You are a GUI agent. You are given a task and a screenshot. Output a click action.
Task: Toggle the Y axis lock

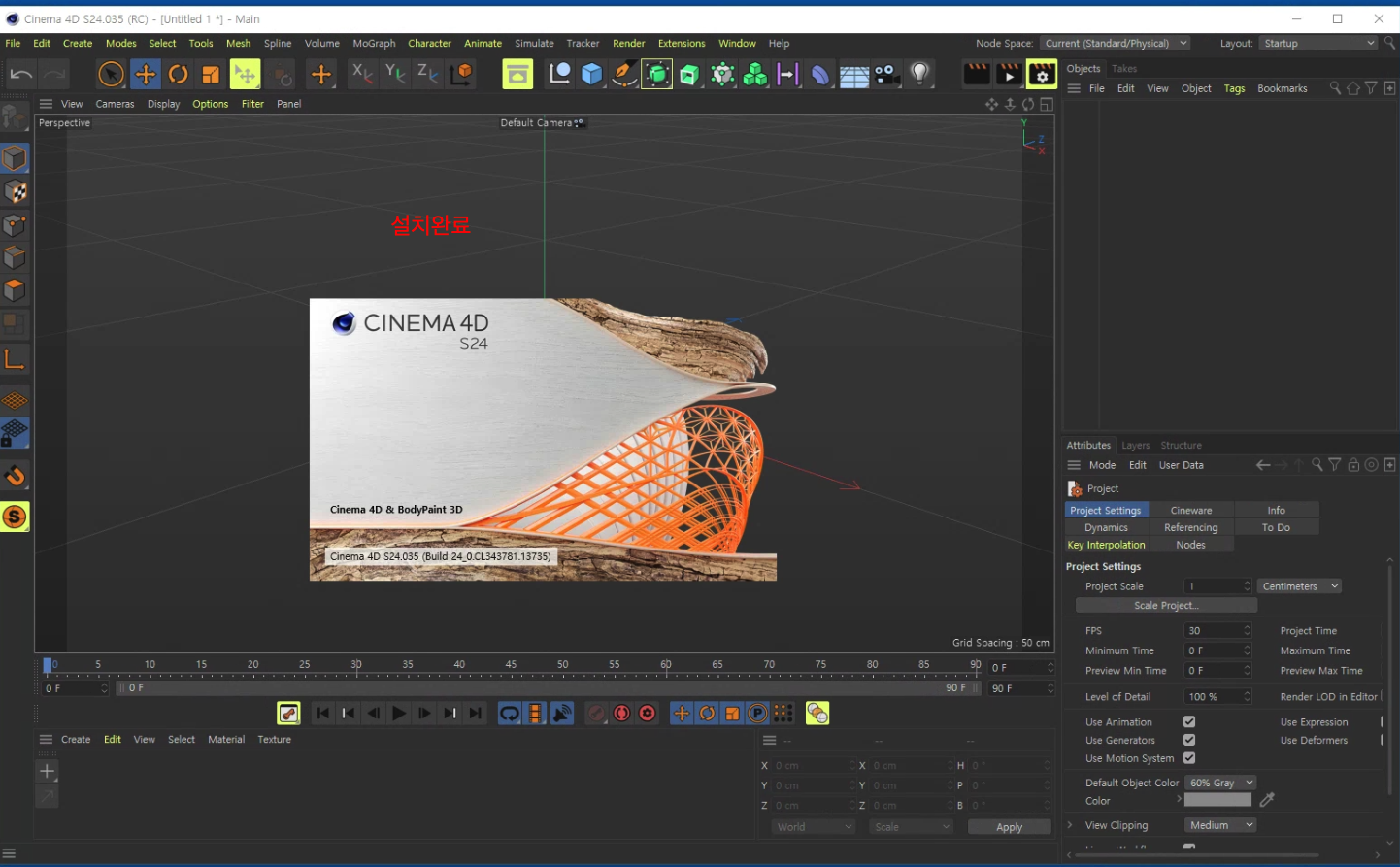(x=394, y=73)
